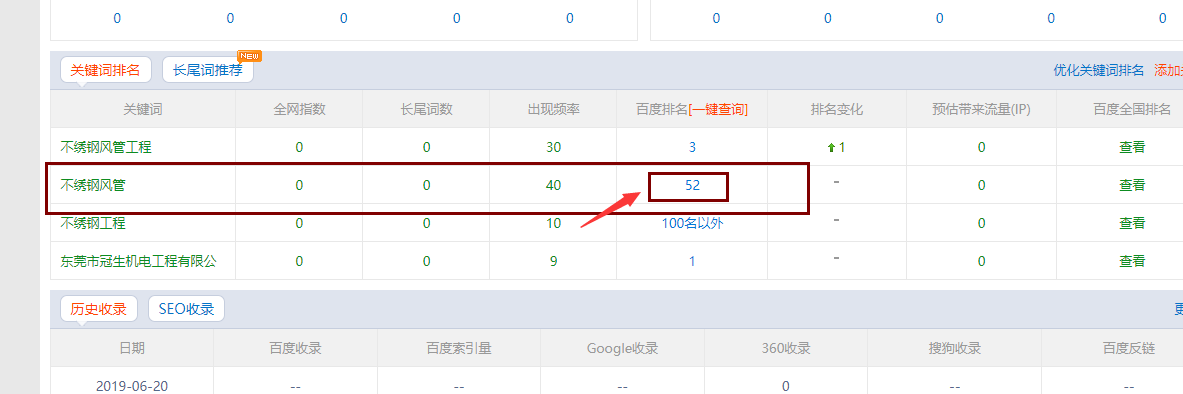Click the 日期 column header
1183x394 pixels.
(132, 348)
